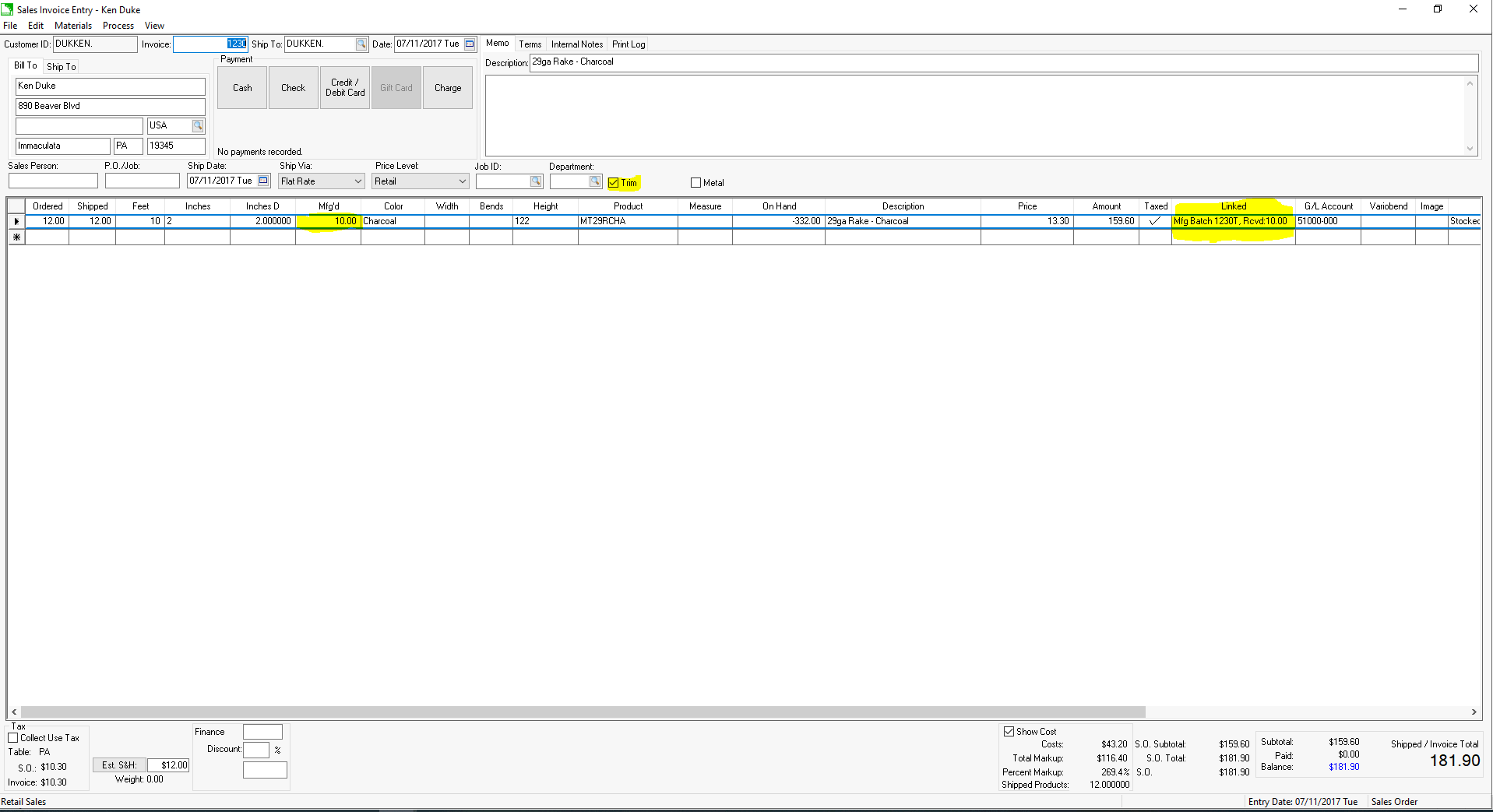Switch to the Internal Notes tab
This screenshot has height=812, width=1493.
pyautogui.click(x=576, y=44)
